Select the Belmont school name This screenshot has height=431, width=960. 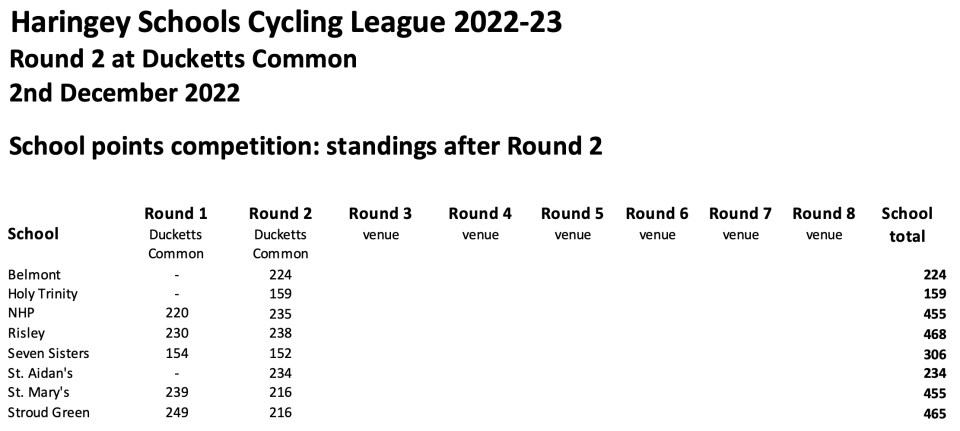tap(32, 275)
